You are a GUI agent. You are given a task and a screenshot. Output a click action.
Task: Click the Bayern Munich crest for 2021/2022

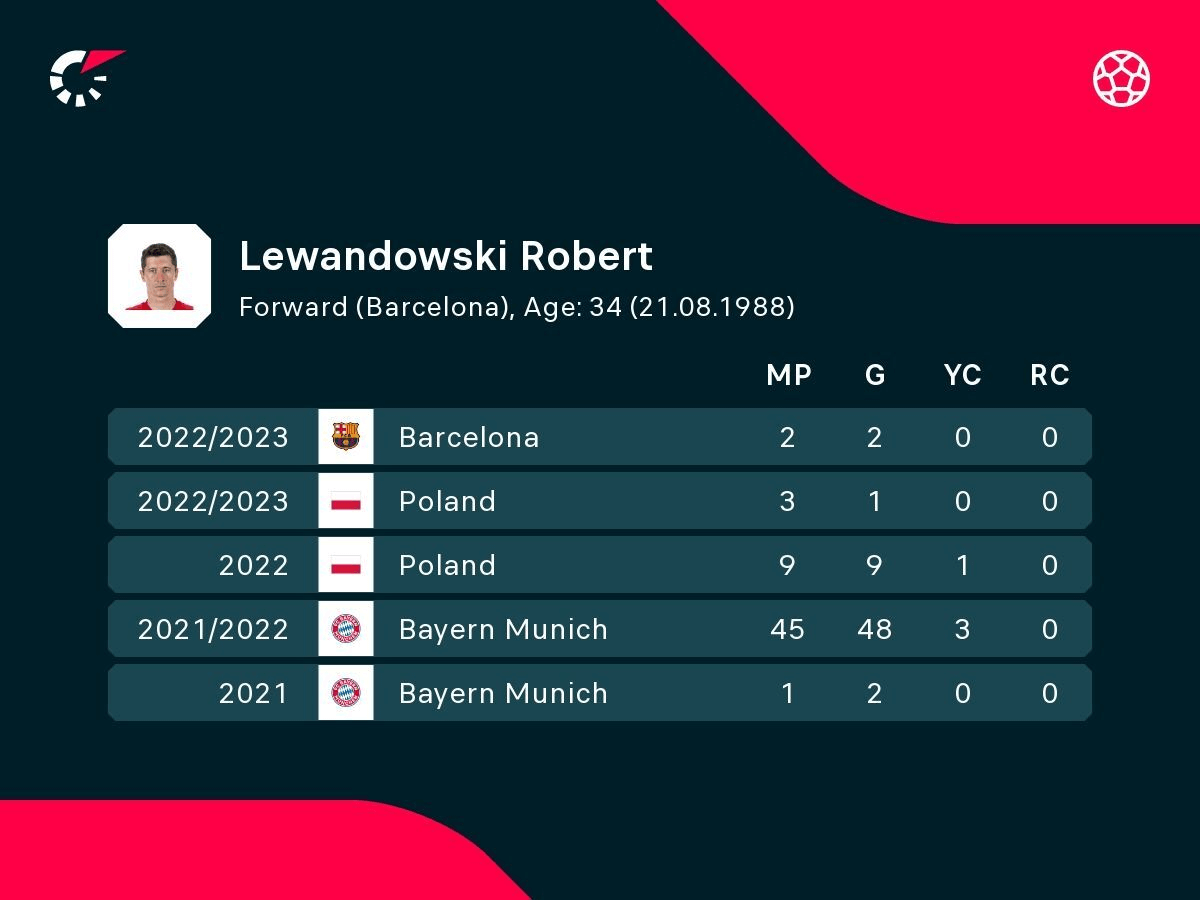click(x=346, y=629)
